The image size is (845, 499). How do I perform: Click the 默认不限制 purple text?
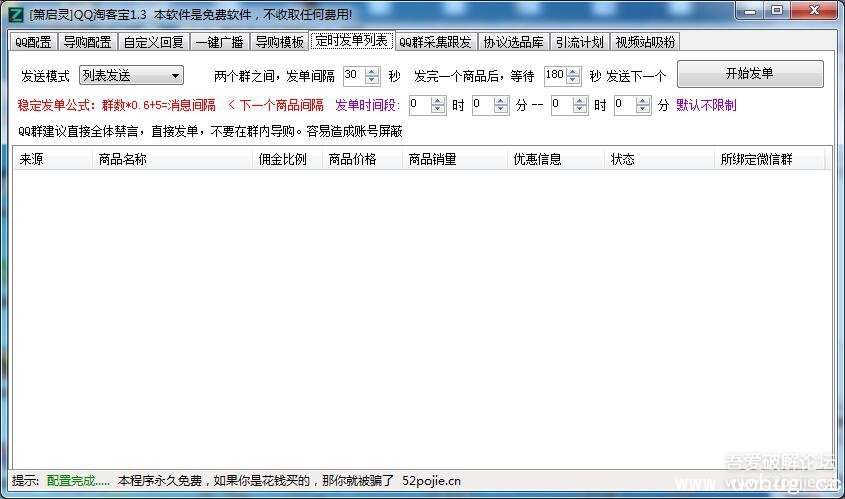pos(706,105)
